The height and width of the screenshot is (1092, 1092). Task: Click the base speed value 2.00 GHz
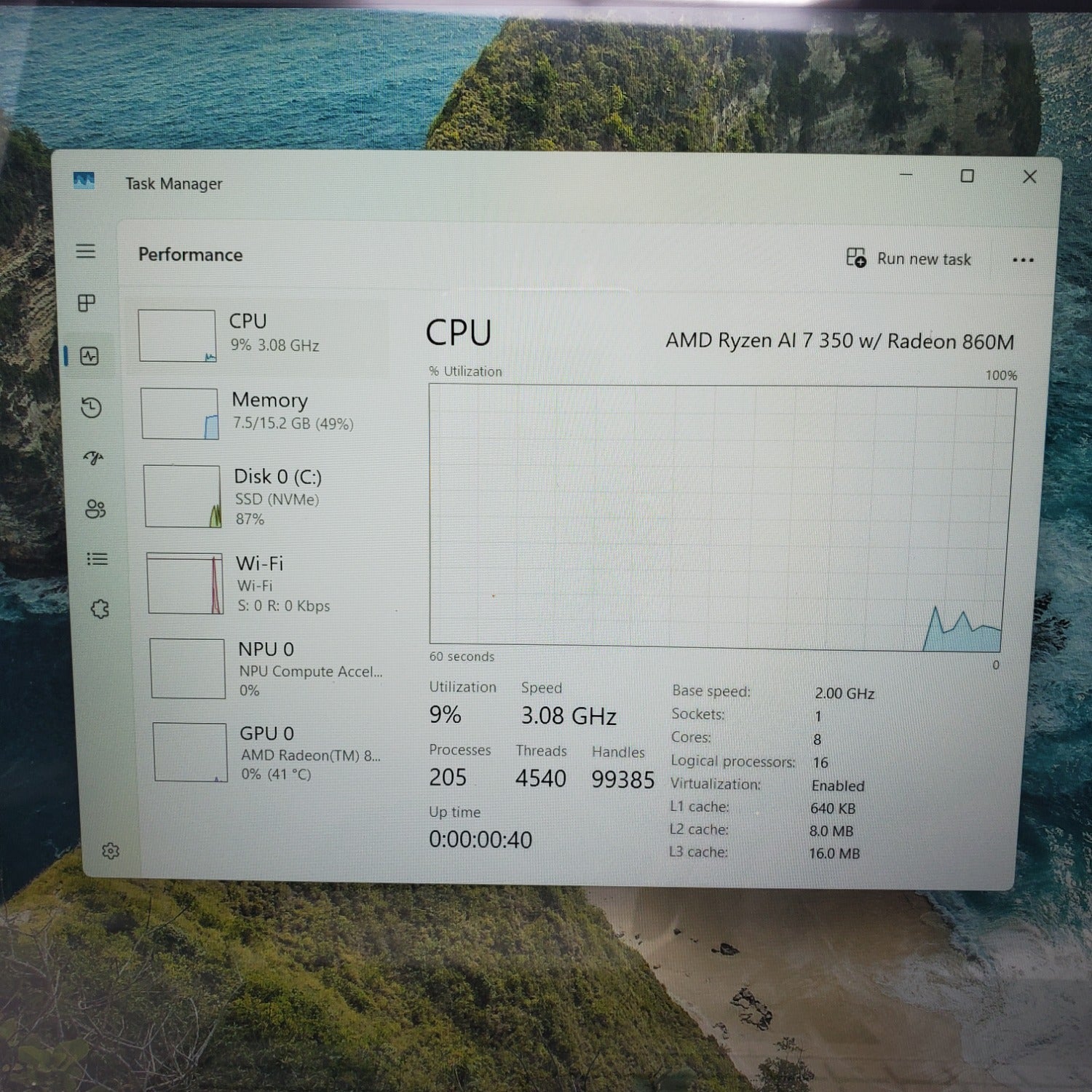pyautogui.click(x=844, y=694)
